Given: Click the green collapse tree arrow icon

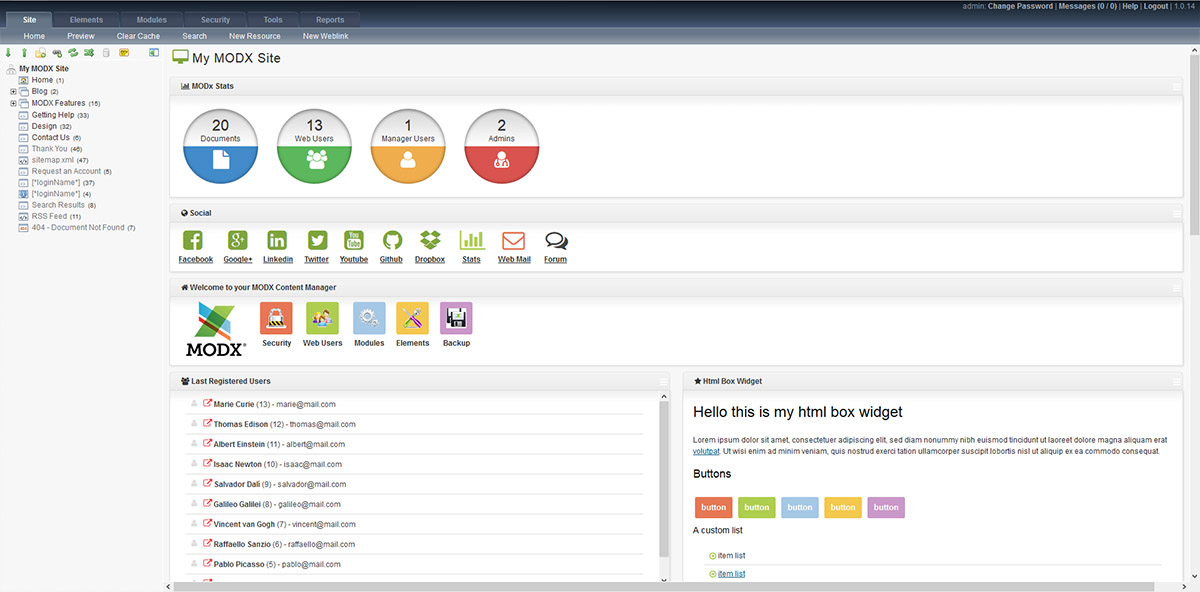Looking at the screenshot, I should coord(24,52).
